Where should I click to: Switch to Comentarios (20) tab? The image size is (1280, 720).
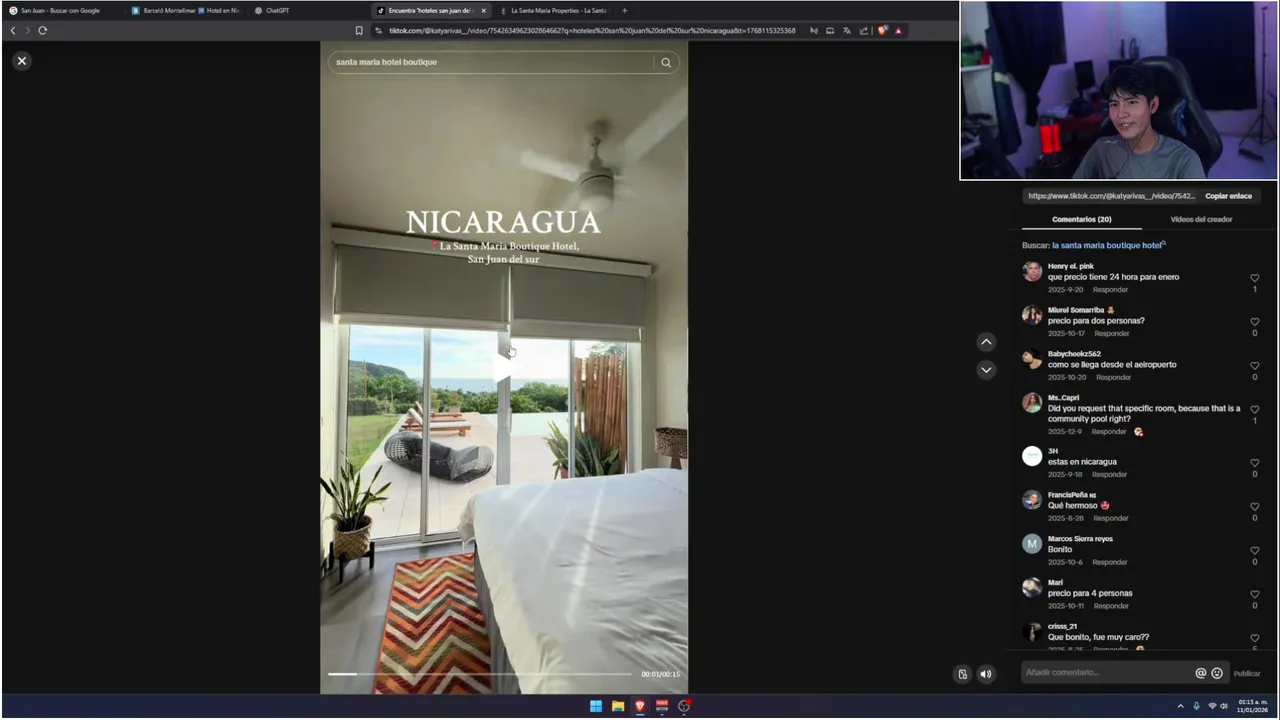(x=1081, y=219)
